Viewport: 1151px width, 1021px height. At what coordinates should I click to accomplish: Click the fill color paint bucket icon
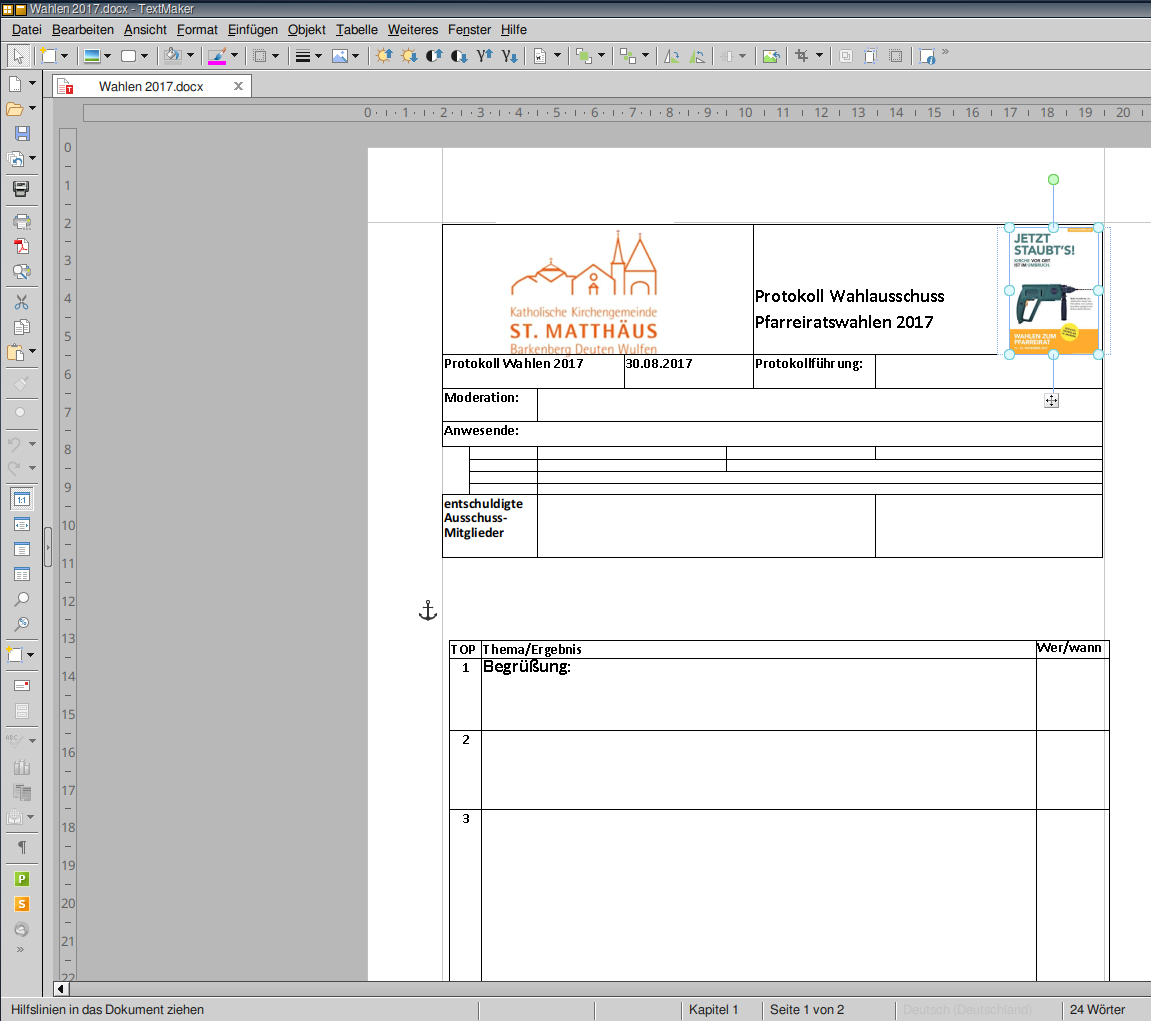pyautogui.click(x=173, y=56)
